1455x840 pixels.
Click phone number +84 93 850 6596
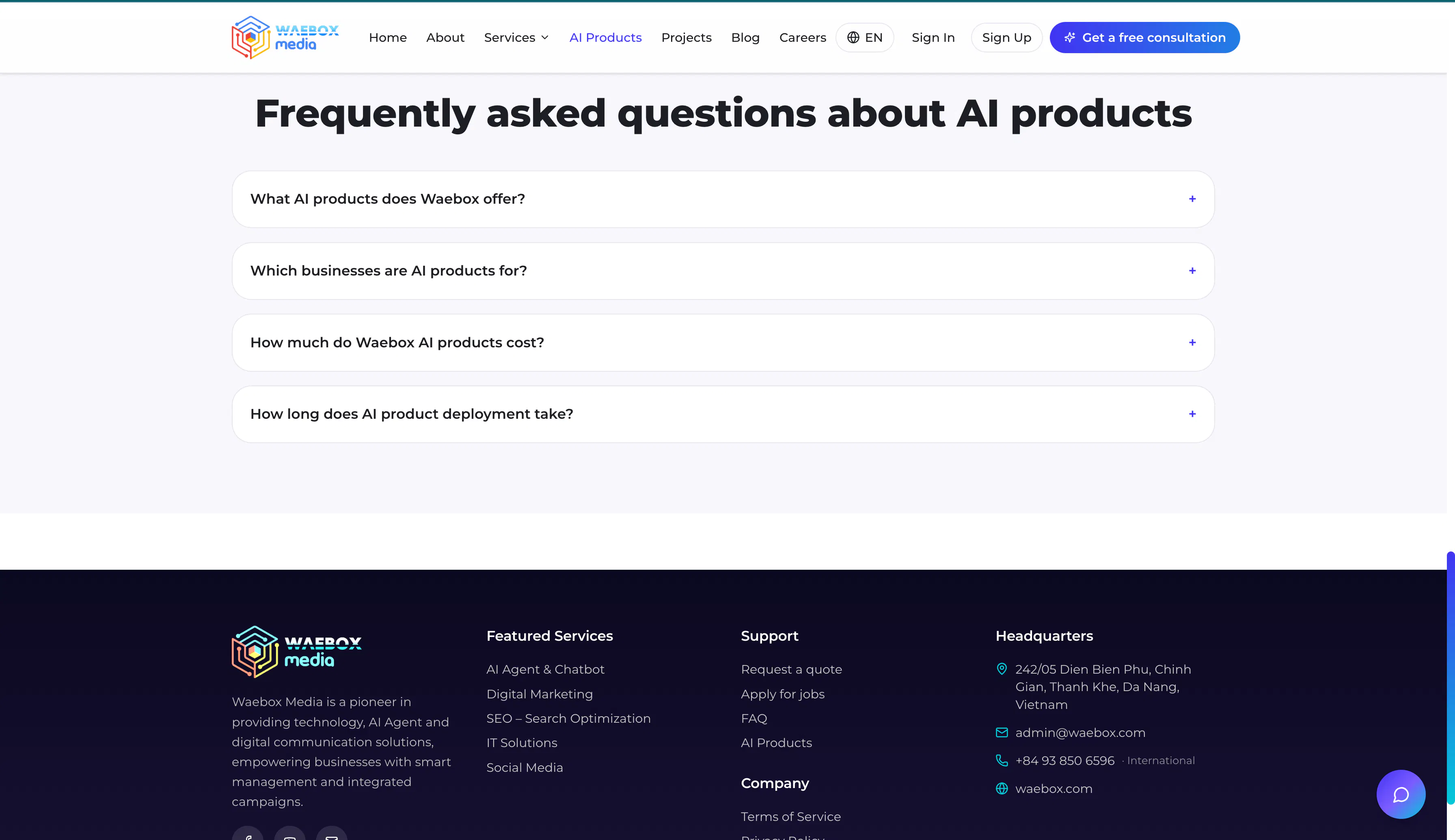[x=1065, y=760]
